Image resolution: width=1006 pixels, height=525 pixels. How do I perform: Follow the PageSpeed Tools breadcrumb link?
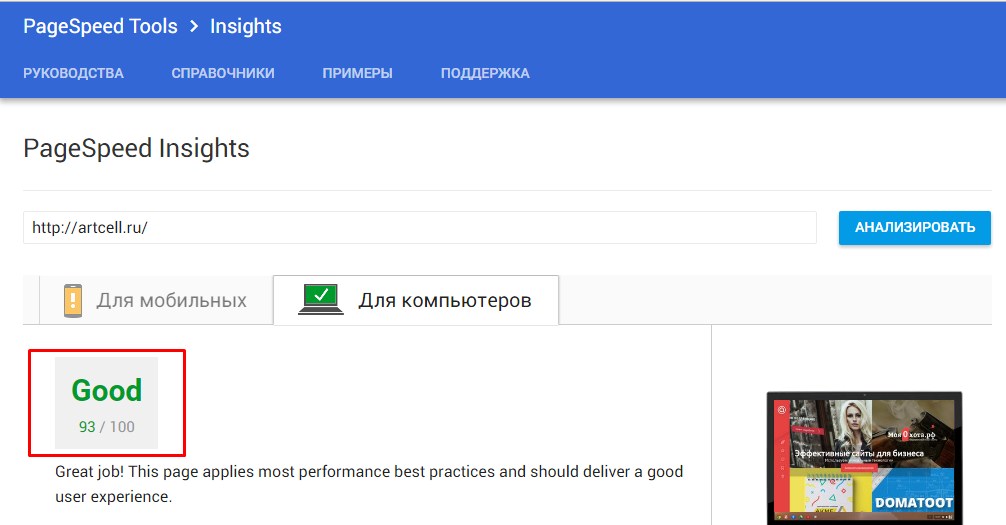pyautogui.click(x=100, y=27)
